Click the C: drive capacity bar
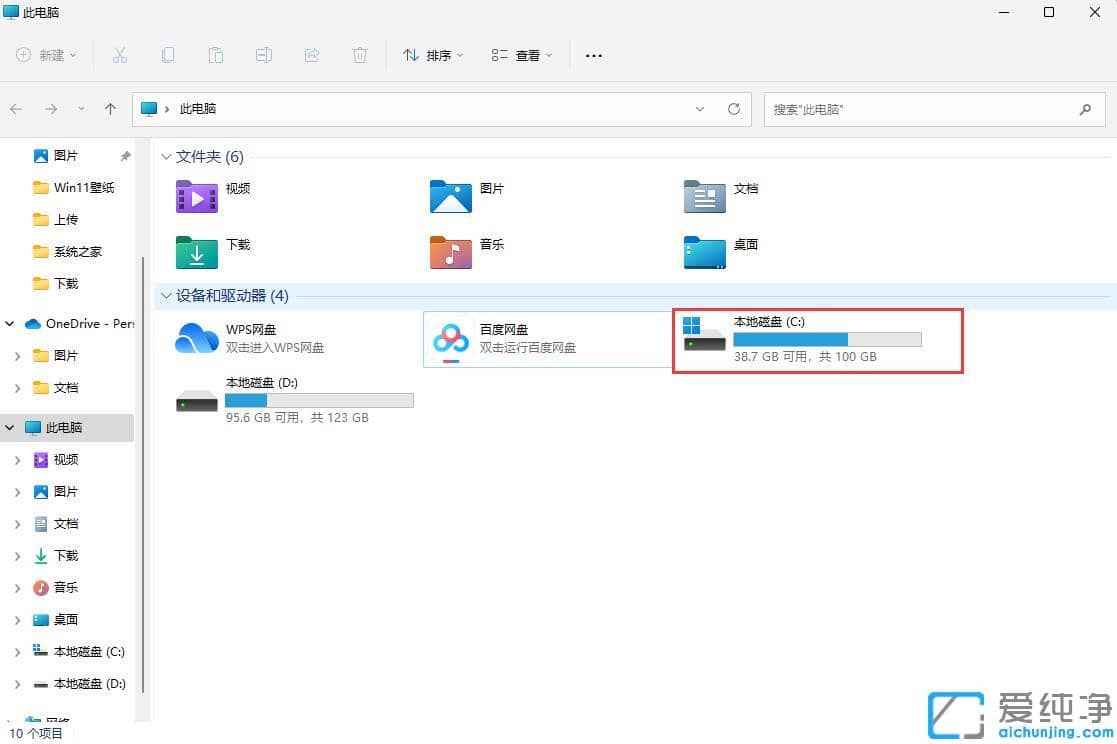Screen dimensions: 1117x744 click(827, 338)
